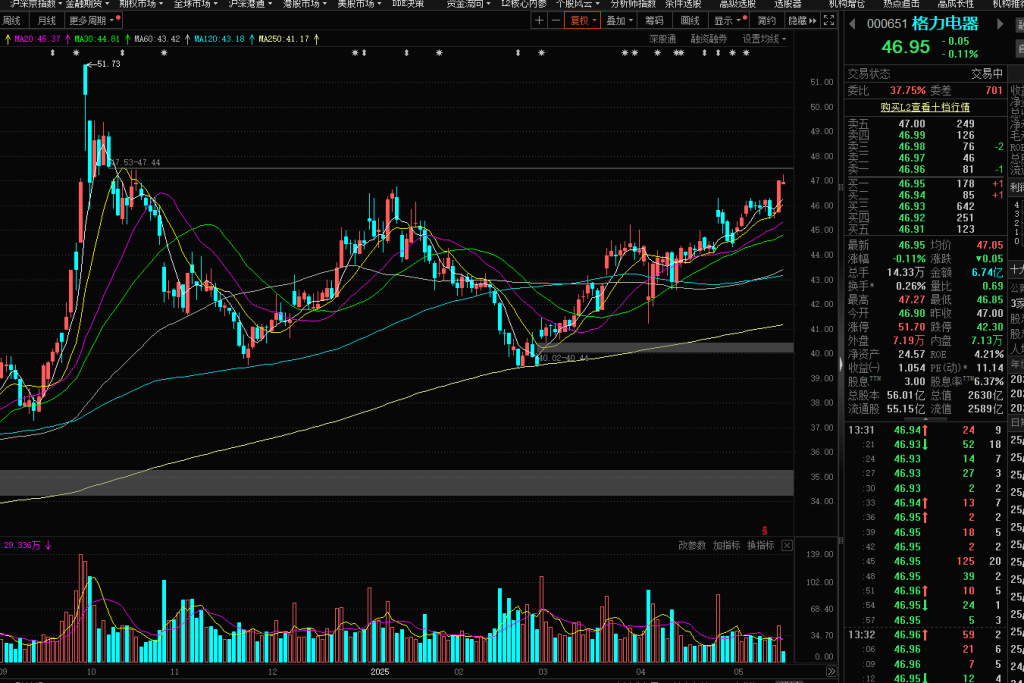Select MA30:44.81 indicator label

[x=97, y=39]
